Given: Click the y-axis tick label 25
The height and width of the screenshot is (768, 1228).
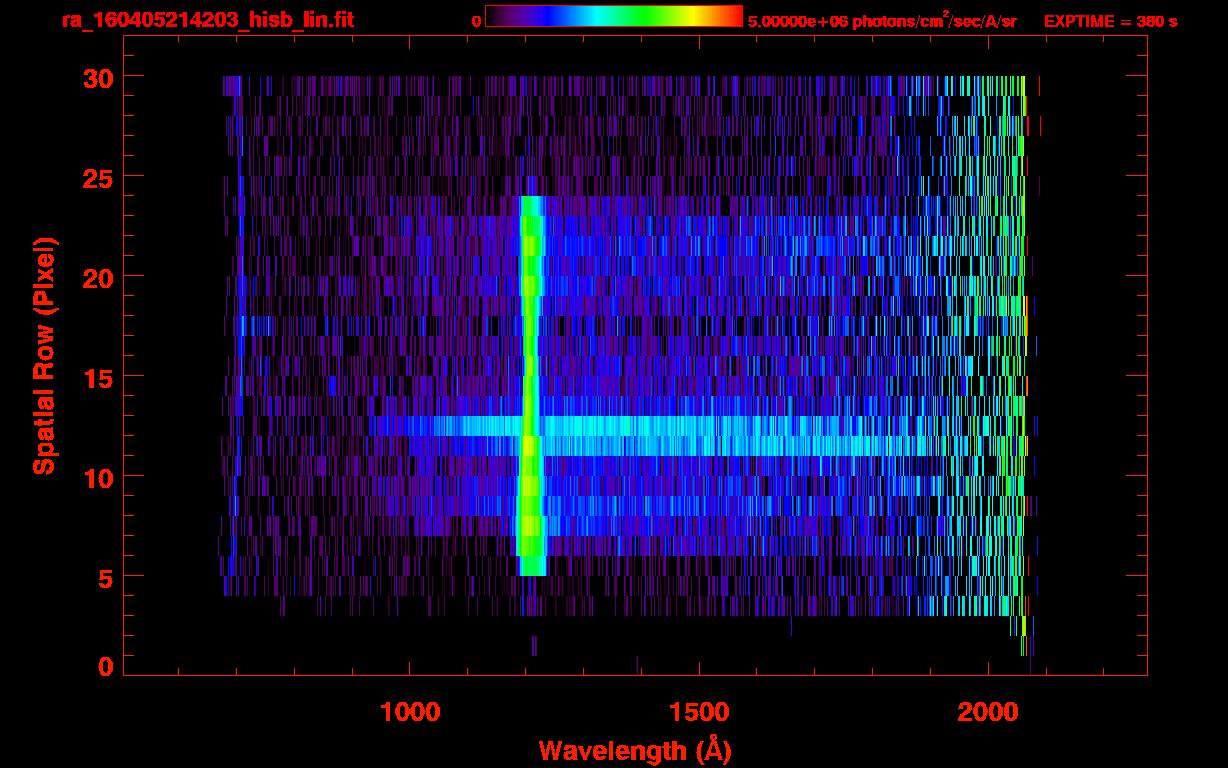Looking at the screenshot, I should 99,177.
